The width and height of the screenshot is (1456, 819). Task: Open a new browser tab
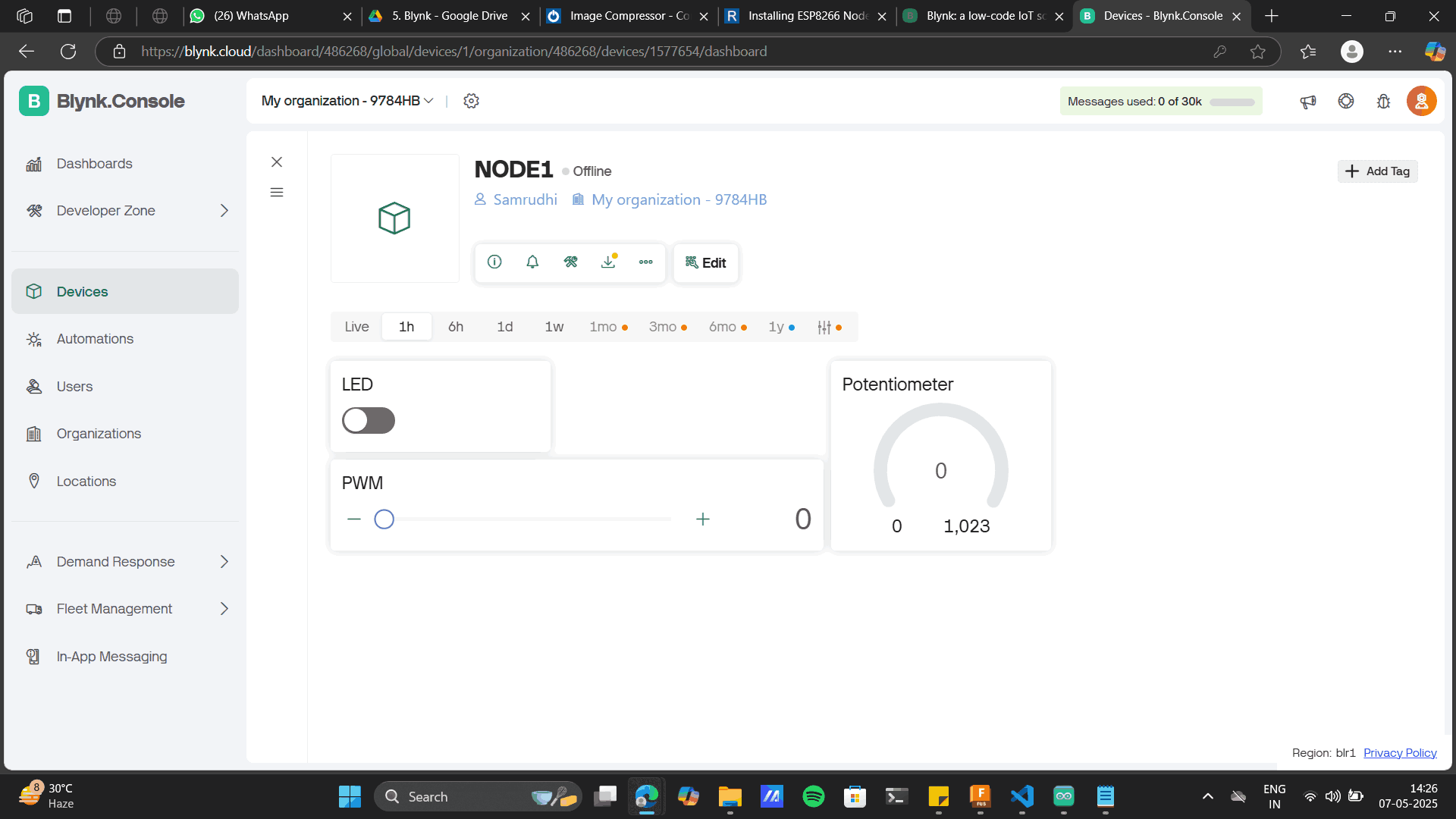[1272, 16]
